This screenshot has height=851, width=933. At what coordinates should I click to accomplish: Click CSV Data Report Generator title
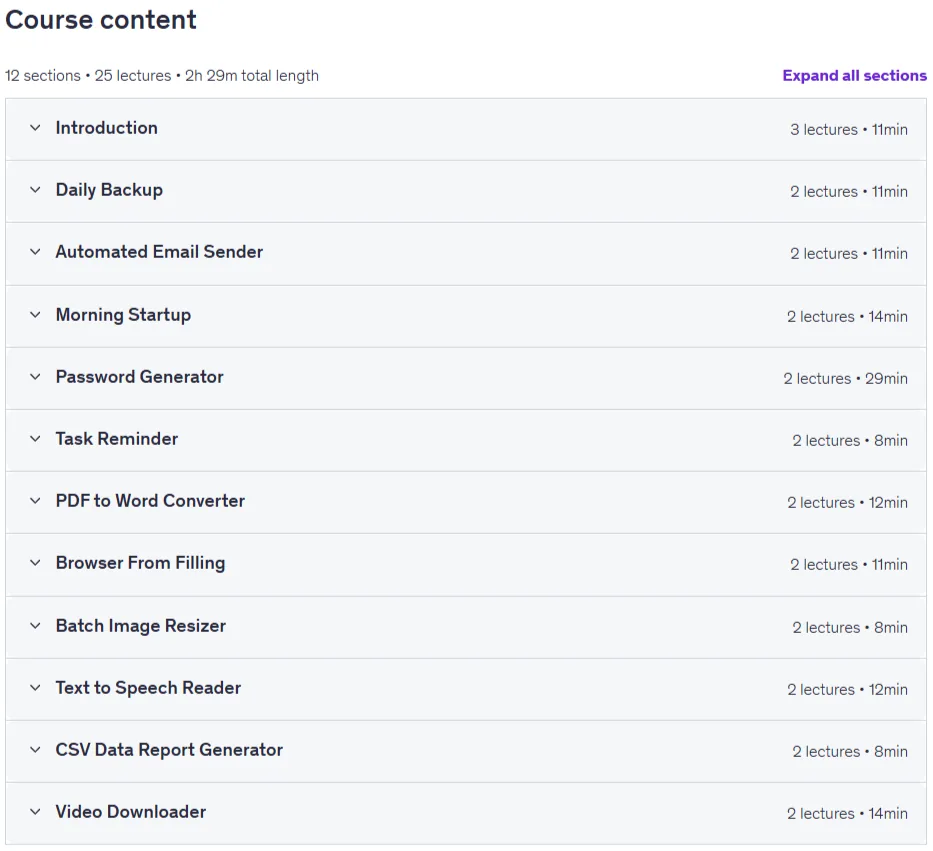click(169, 750)
